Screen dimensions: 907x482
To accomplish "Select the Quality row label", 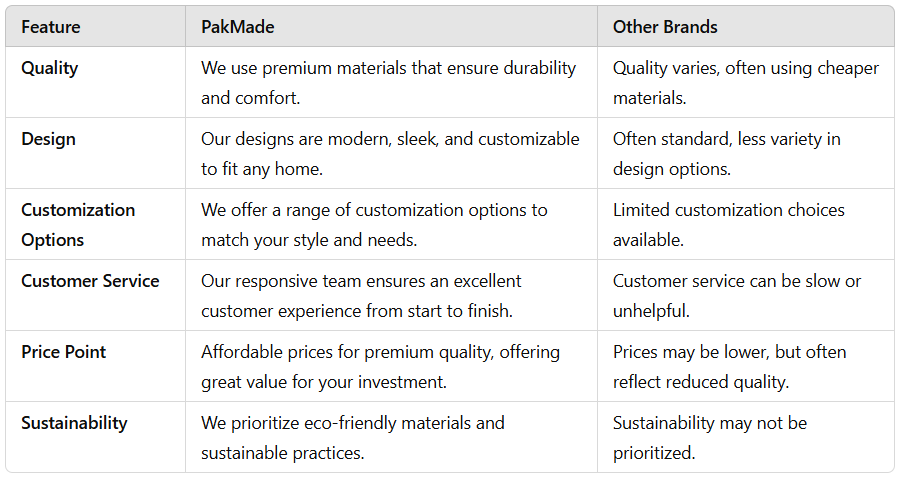I will [50, 69].
